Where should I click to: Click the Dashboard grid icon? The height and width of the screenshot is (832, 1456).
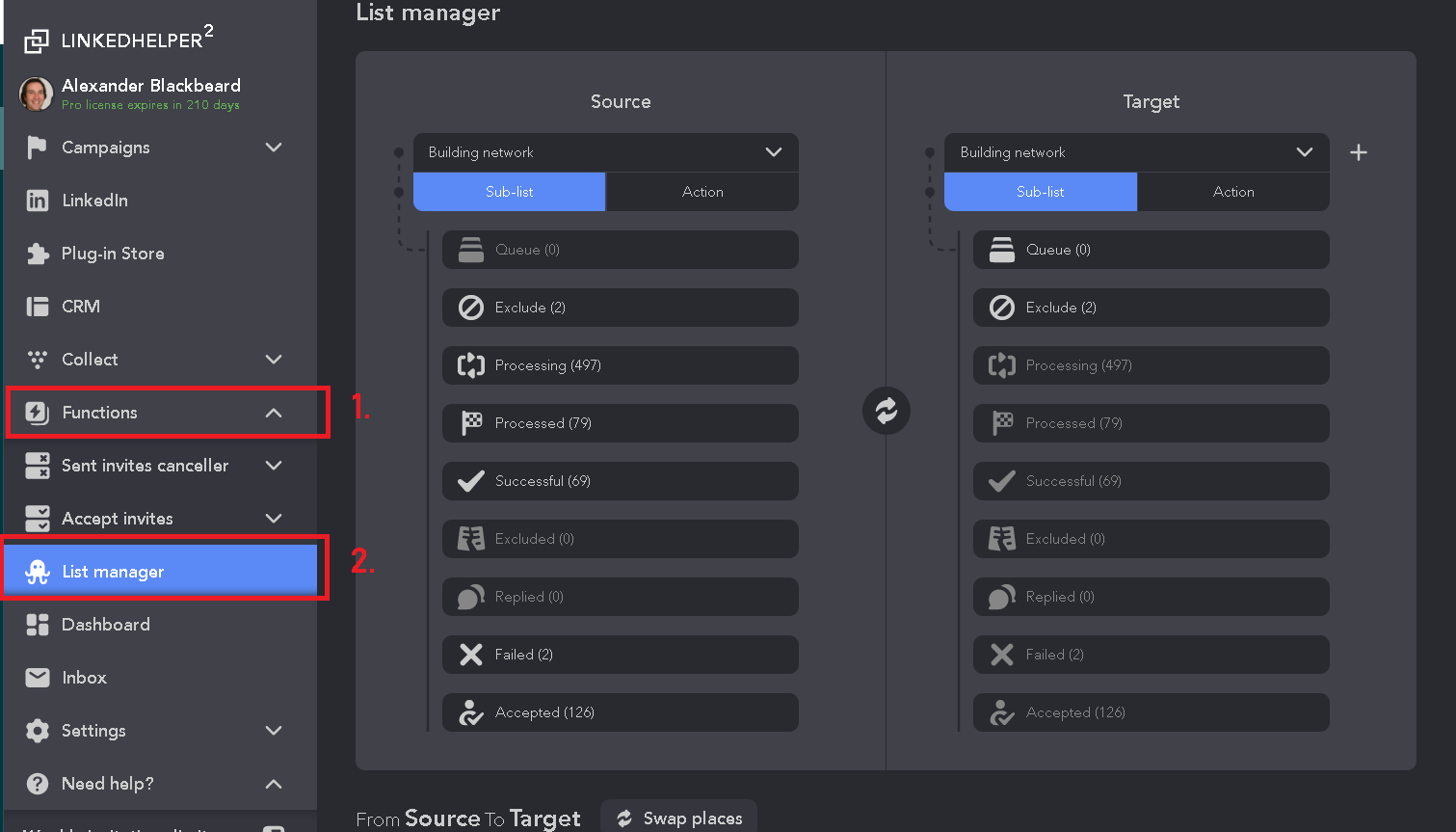38,625
